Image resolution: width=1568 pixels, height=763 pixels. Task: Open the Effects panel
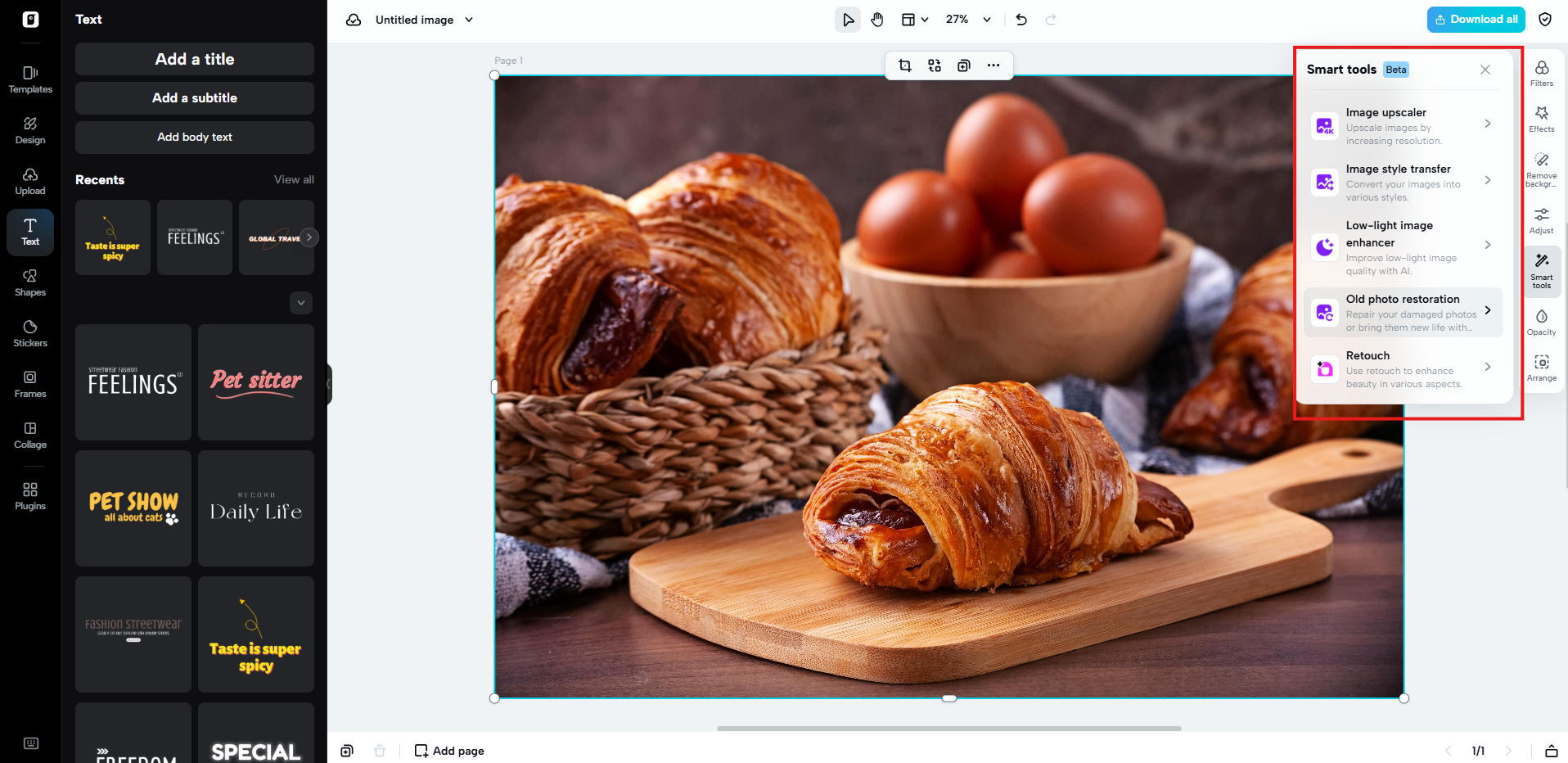point(1542,119)
